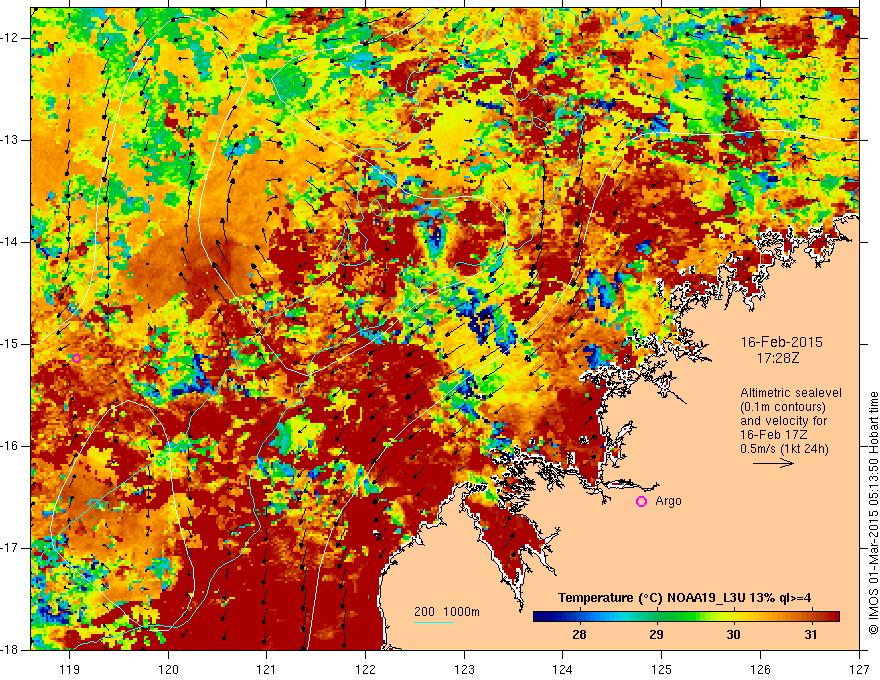Screen dimensions: 880x680
Task: Click the latitude label '-12'
Action: 11,38
